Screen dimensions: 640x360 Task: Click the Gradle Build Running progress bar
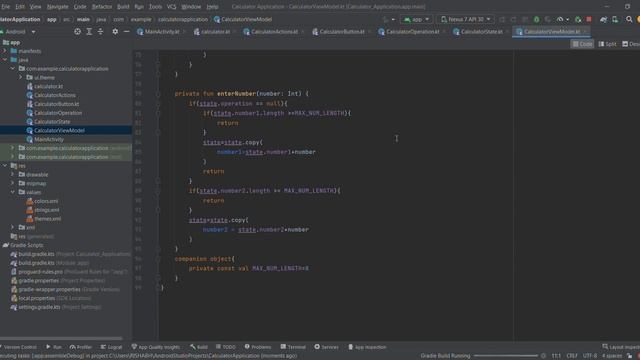(505, 356)
